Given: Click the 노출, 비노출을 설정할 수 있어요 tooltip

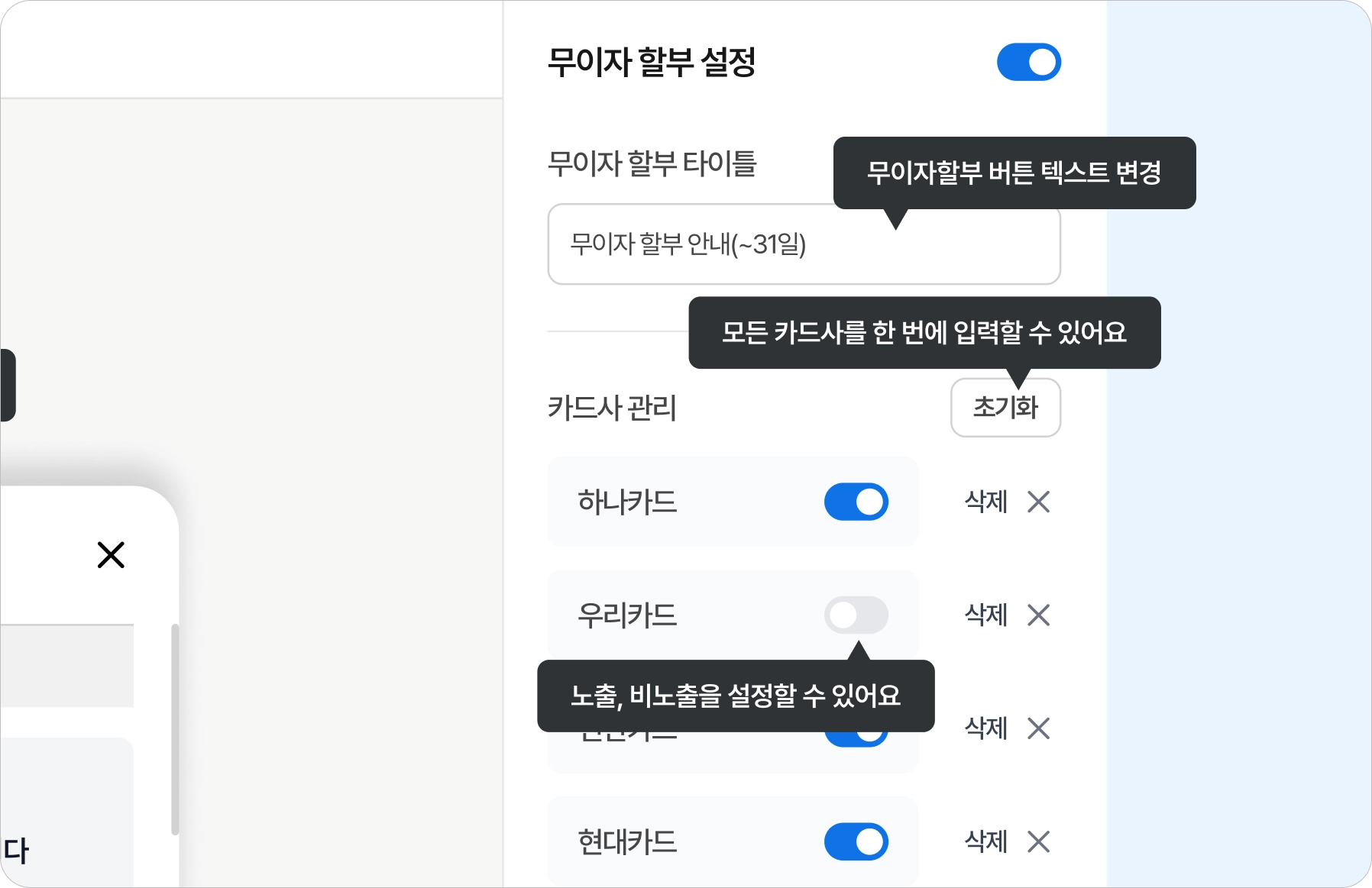Looking at the screenshot, I should pos(736,696).
